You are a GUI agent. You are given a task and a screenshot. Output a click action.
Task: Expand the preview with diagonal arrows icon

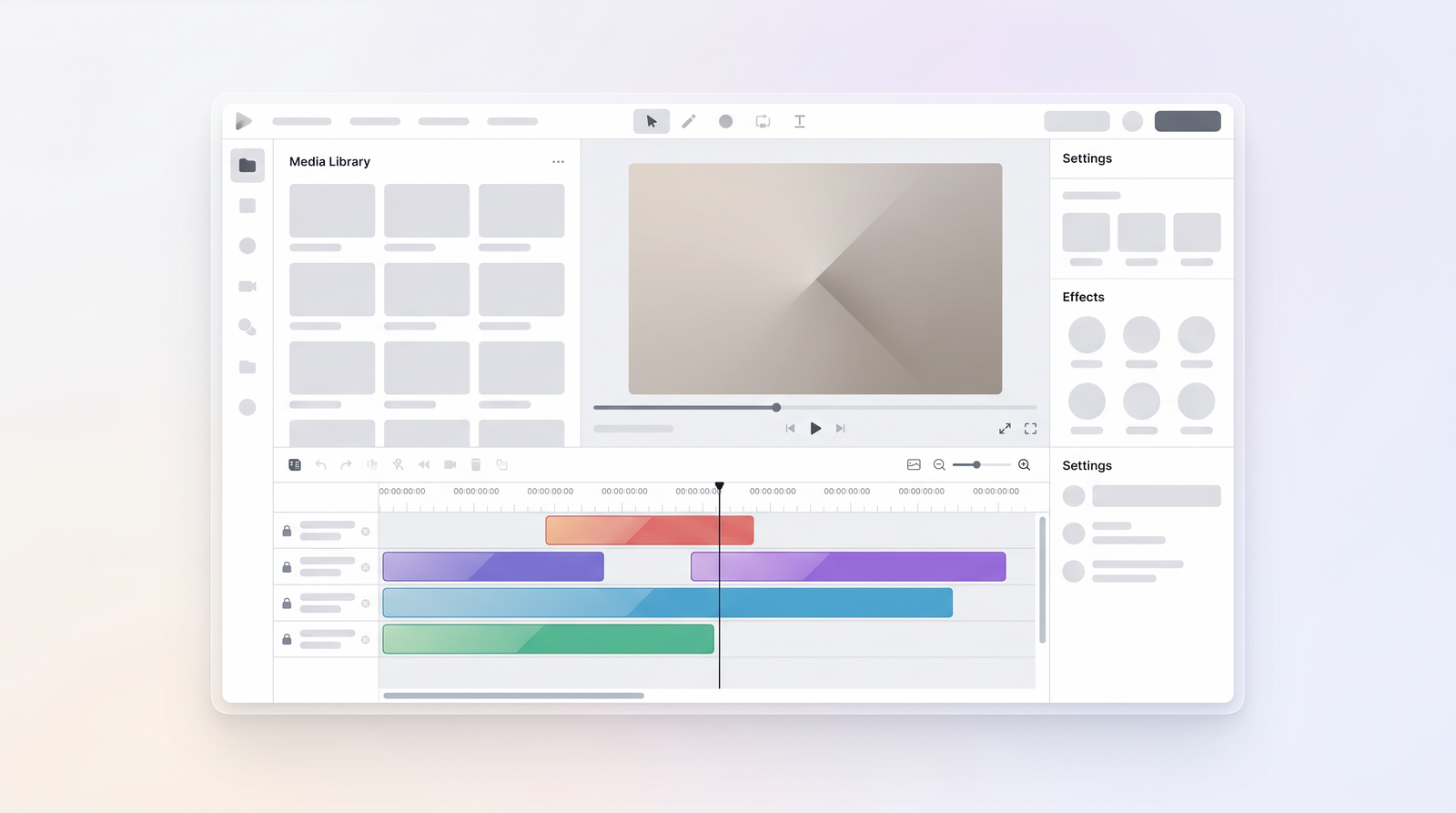[x=1005, y=428]
